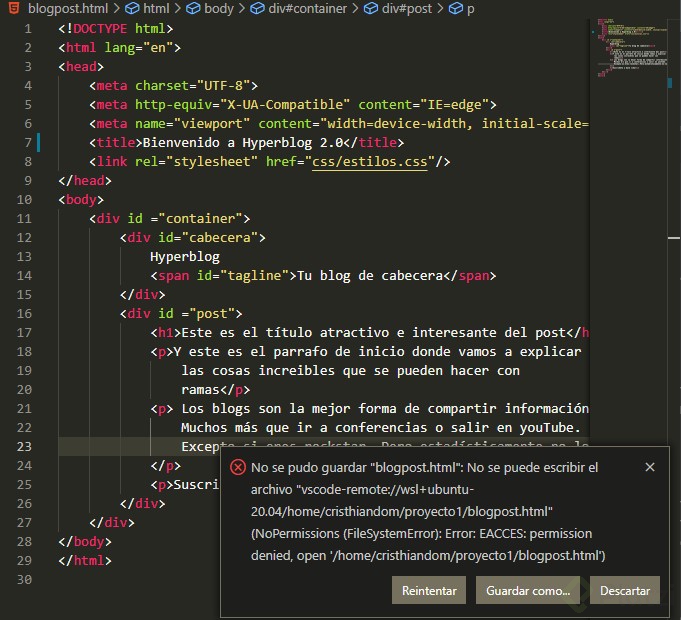Image resolution: width=681 pixels, height=620 pixels.
Task: Click the id="cabecera" attribute
Action: pyautogui.click(x=208, y=237)
